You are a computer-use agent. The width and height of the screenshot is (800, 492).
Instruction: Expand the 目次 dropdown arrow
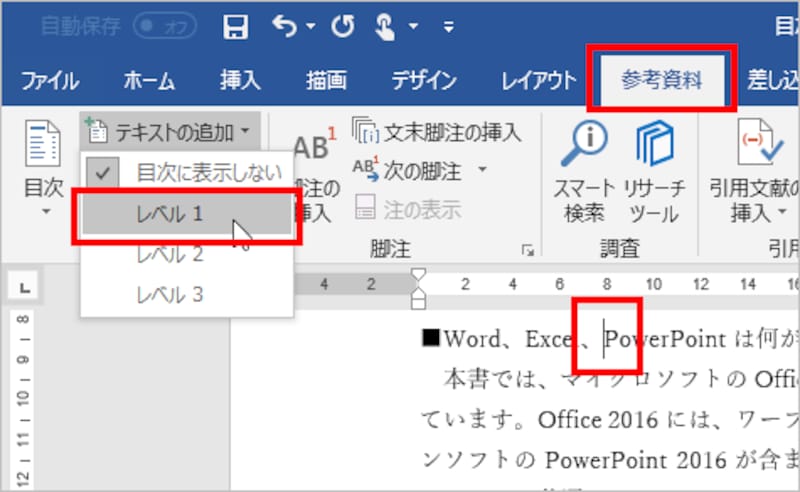(46, 211)
